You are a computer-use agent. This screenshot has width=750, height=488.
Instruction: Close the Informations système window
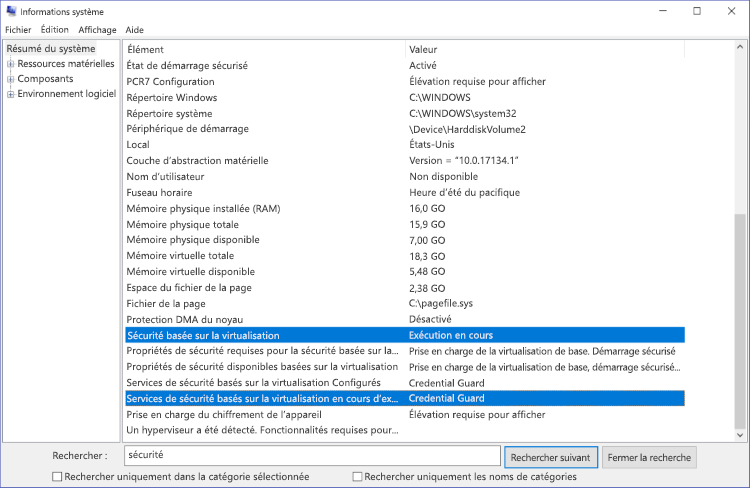pyautogui.click(x=731, y=11)
